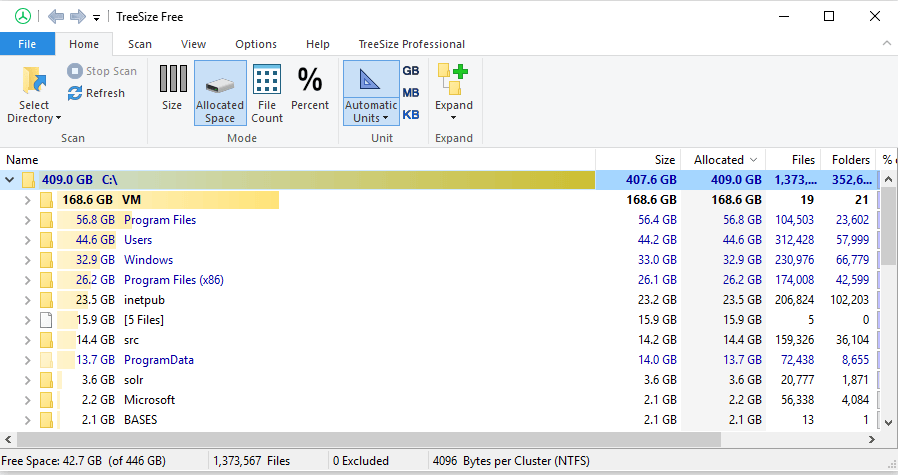Image resolution: width=898 pixels, height=475 pixels.
Task: Click the Stop Scan button
Action: click(103, 71)
